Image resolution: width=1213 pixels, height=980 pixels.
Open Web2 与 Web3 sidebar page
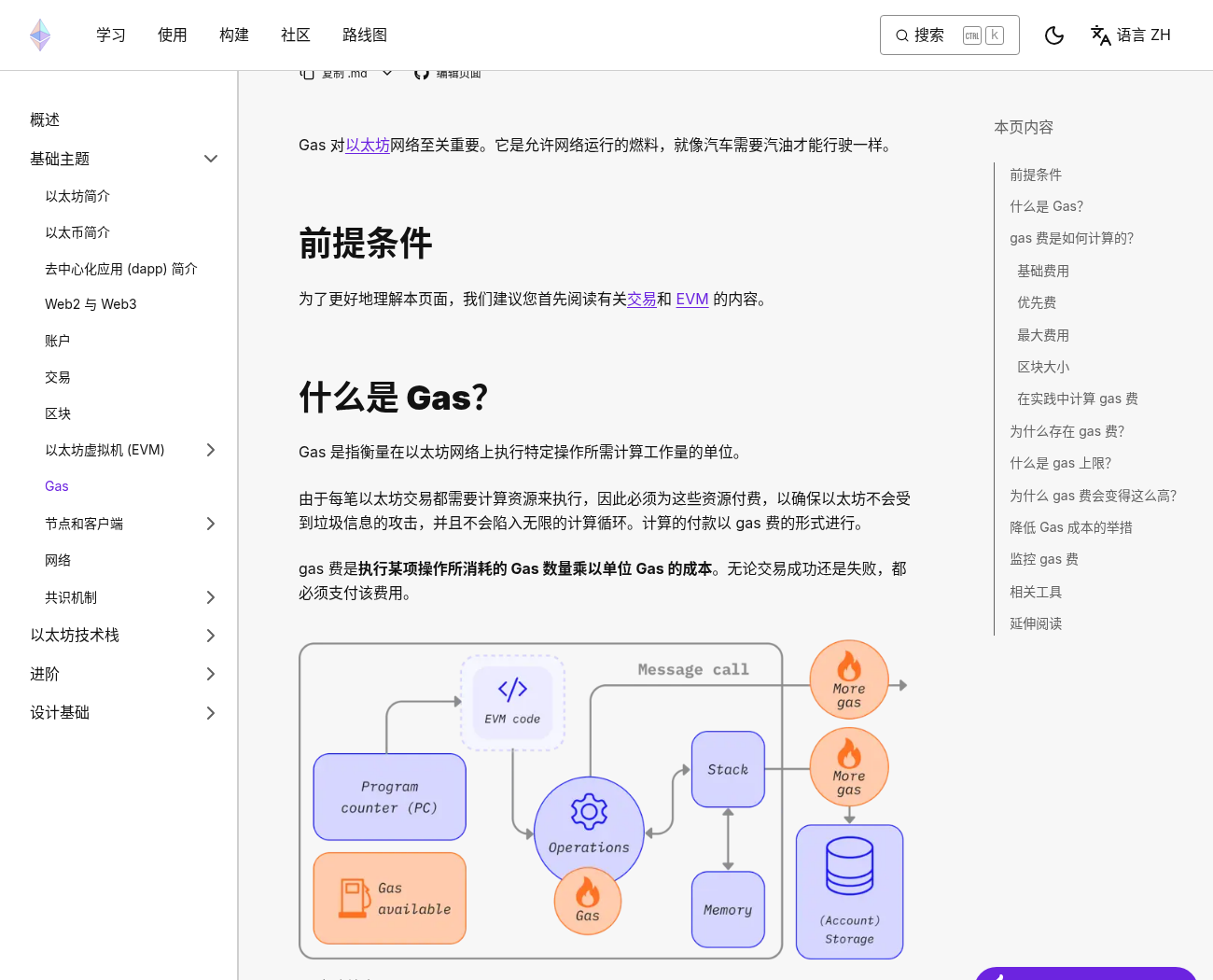(x=91, y=304)
